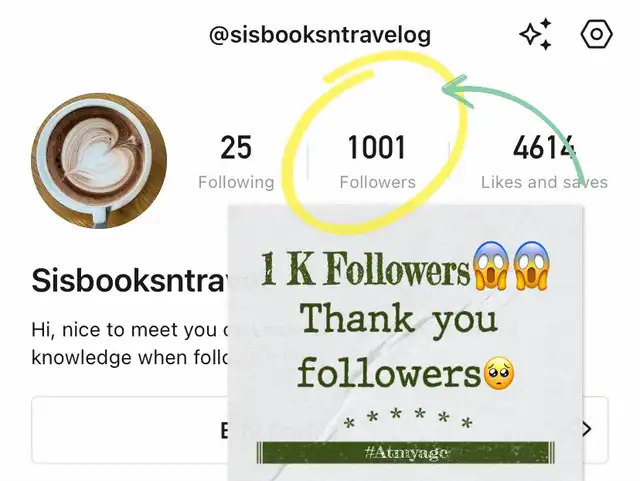Click the second screaming face emoji
The width and height of the screenshot is (640, 481).
pos(531,266)
